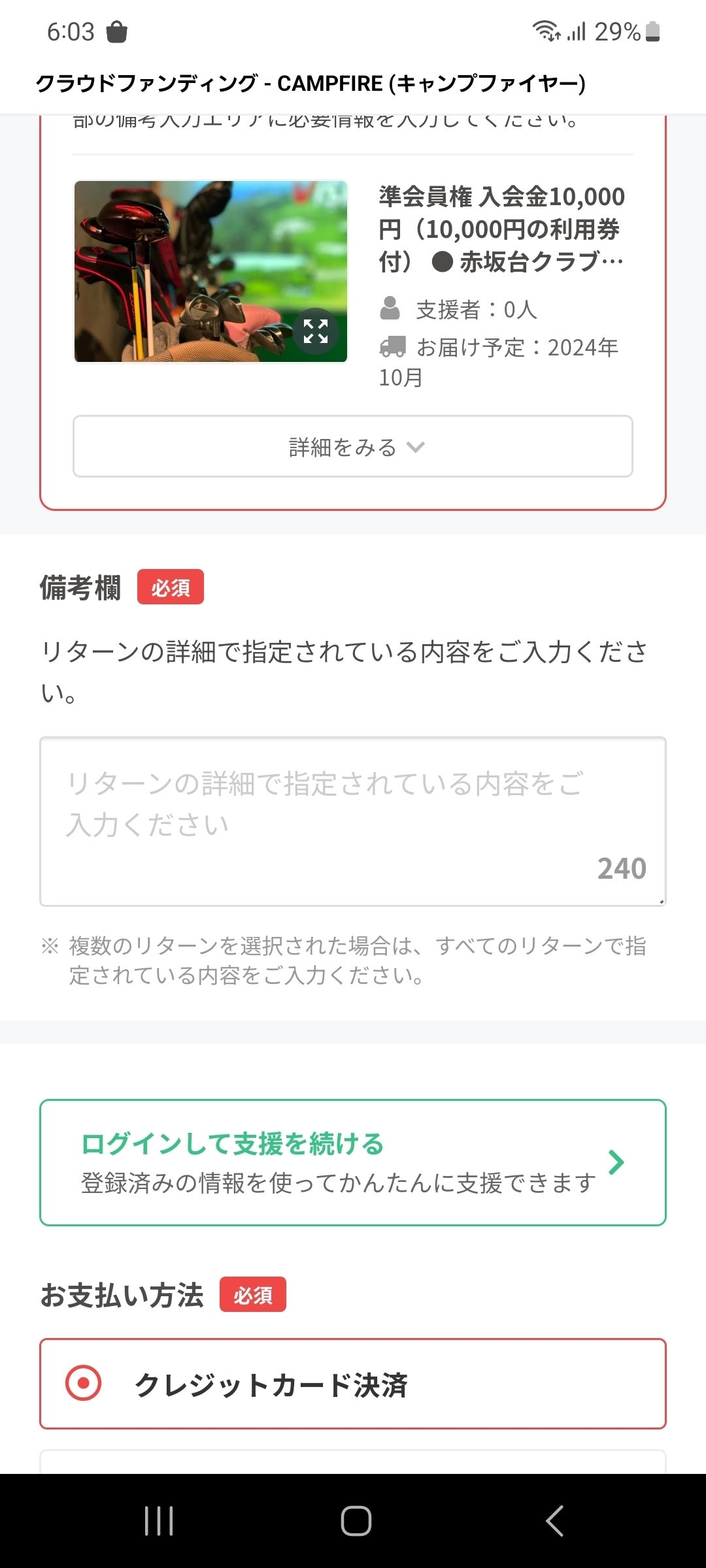
Task: Tap the delivery truck icon
Action: point(392,347)
